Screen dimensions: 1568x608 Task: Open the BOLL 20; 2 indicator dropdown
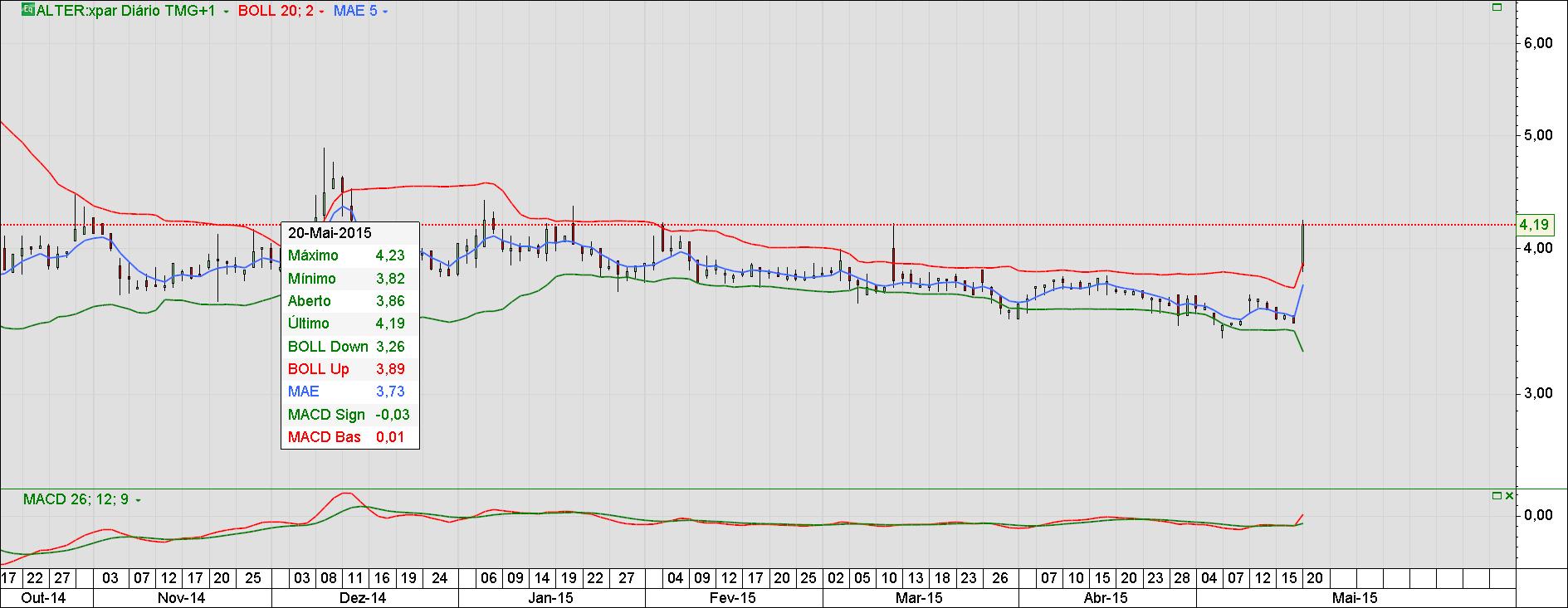tap(320, 12)
